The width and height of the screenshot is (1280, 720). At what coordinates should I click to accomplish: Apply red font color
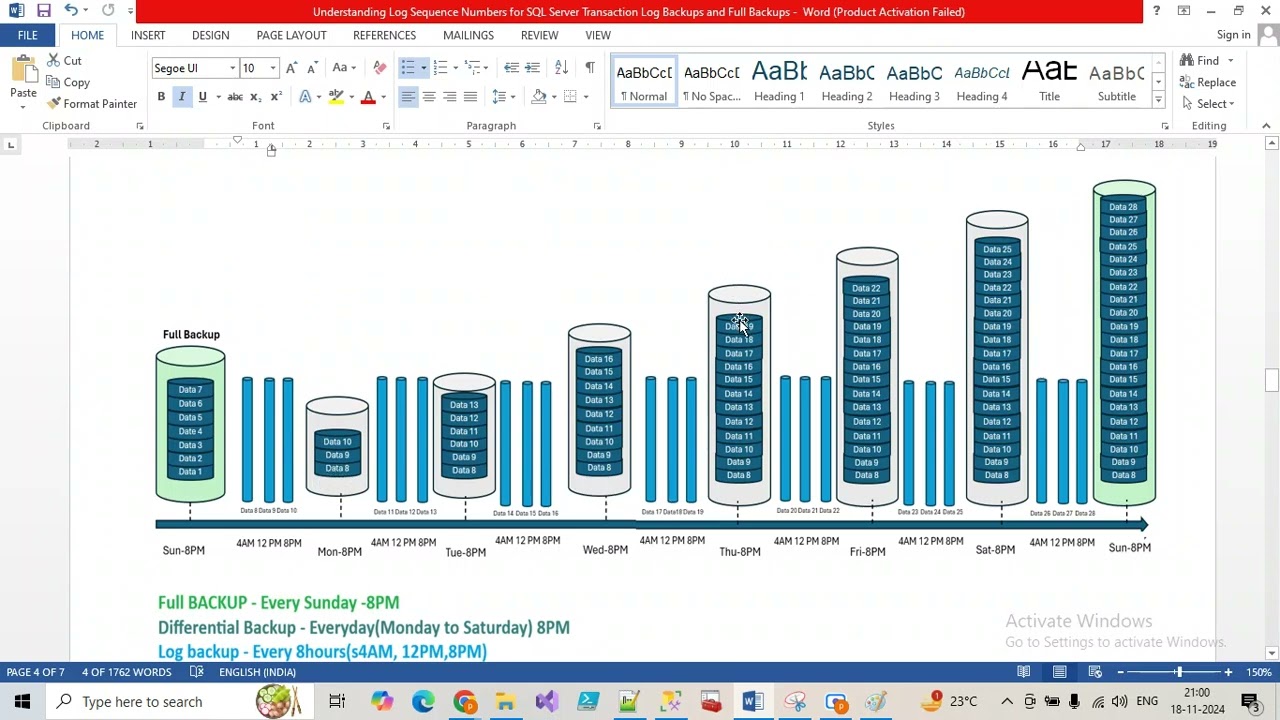(368, 97)
